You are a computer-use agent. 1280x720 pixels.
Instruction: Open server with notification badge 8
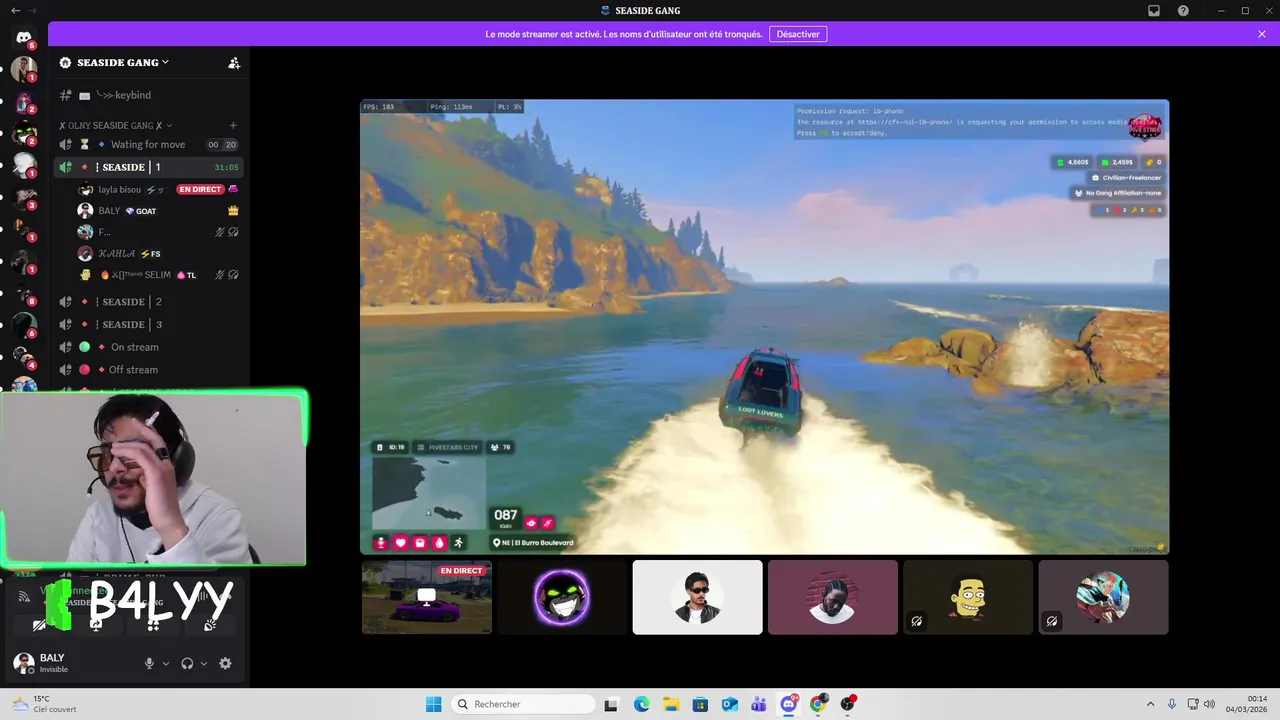click(24, 294)
